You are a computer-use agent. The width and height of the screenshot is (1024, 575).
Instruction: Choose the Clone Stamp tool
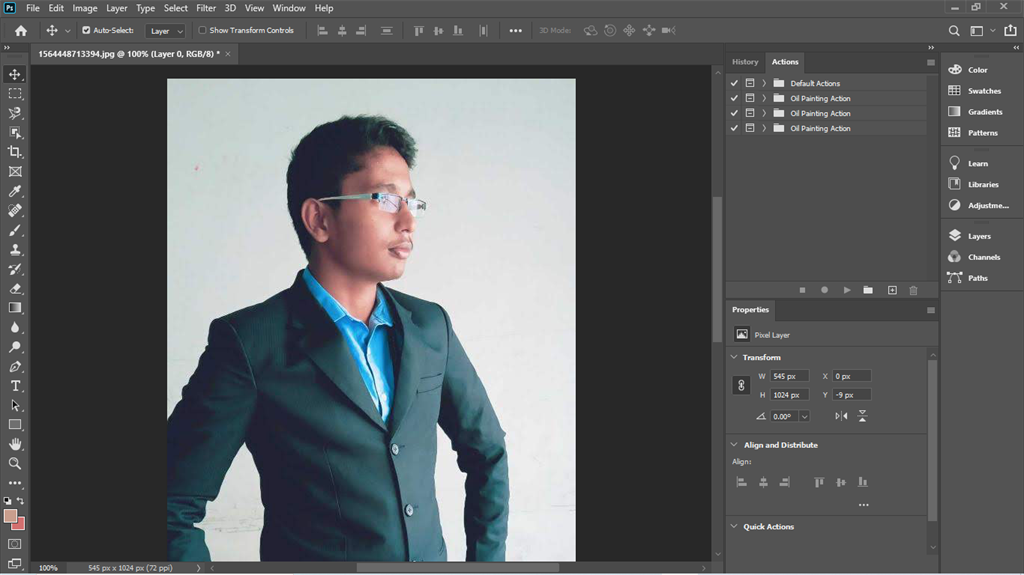pos(15,250)
